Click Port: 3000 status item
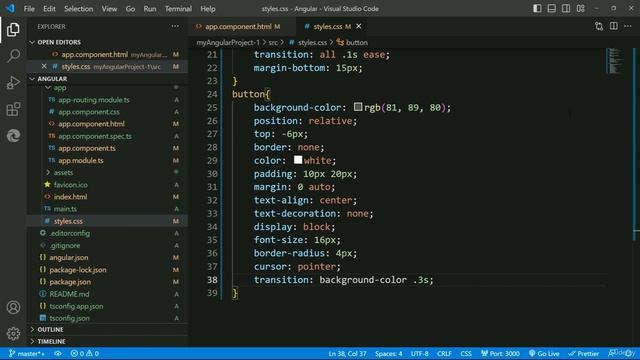640x360 pixels. pos(500,353)
